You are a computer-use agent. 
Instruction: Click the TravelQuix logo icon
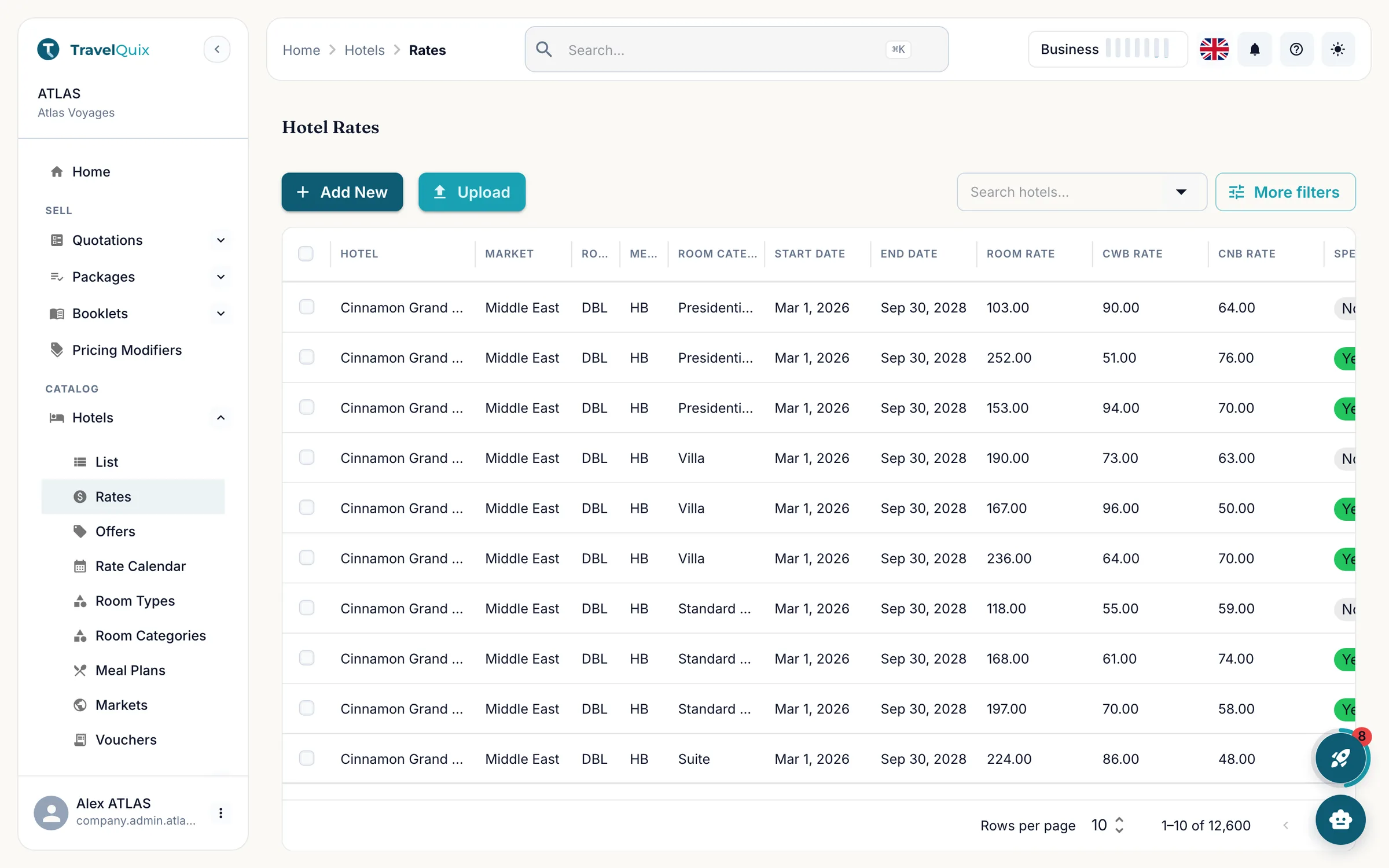point(49,49)
